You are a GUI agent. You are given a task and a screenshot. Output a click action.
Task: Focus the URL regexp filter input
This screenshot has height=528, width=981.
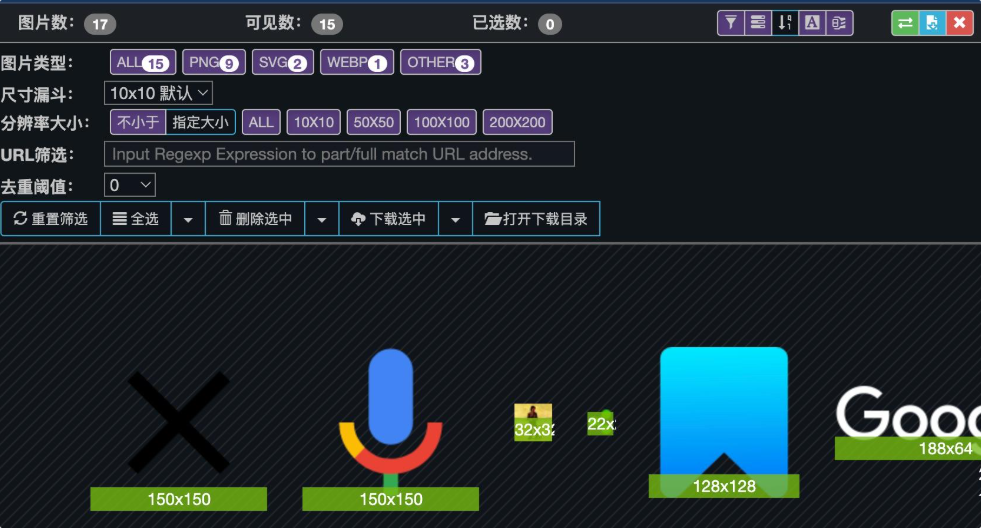pos(339,154)
